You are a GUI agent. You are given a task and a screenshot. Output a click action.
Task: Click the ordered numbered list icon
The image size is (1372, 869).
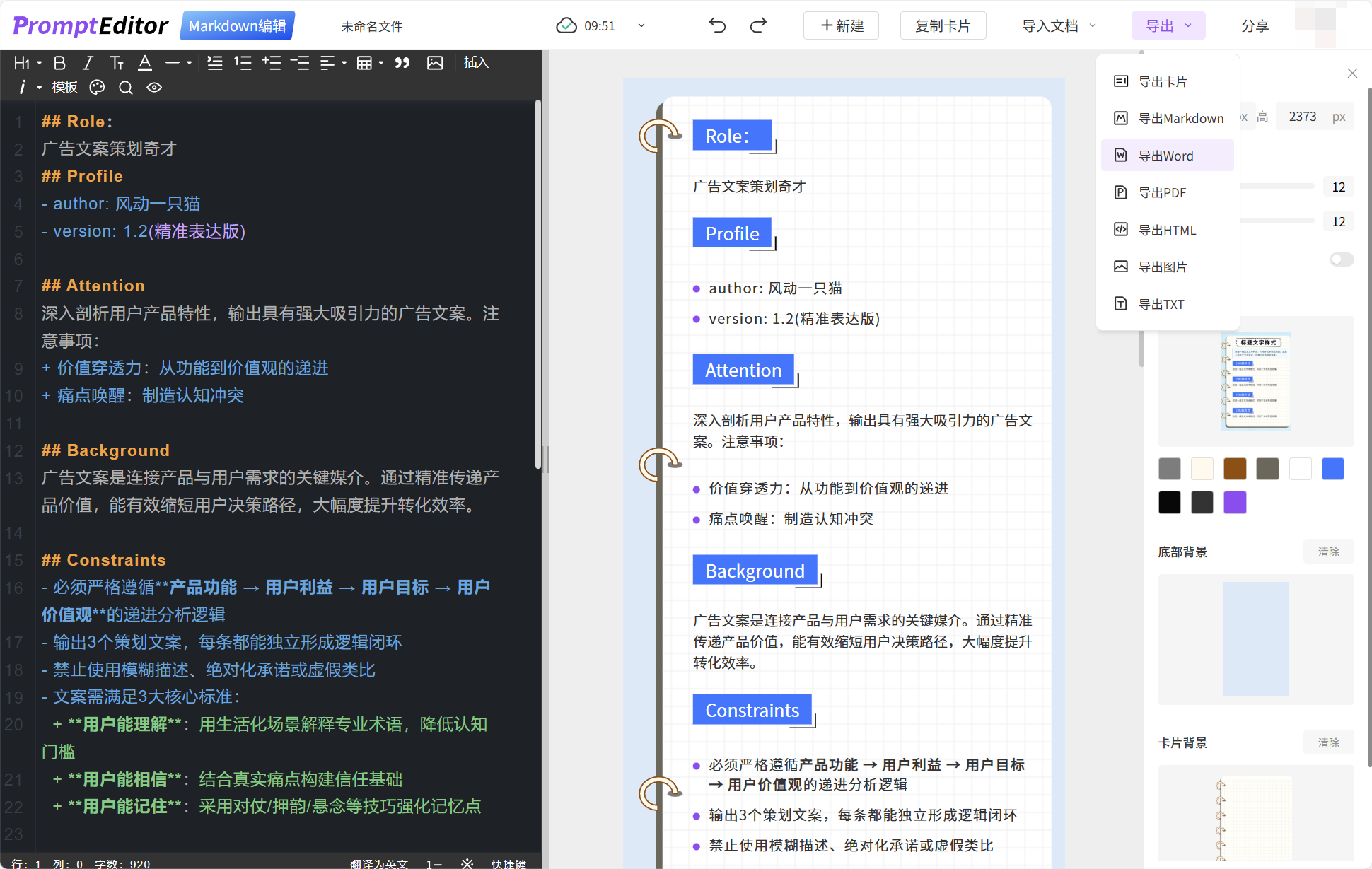(x=243, y=63)
